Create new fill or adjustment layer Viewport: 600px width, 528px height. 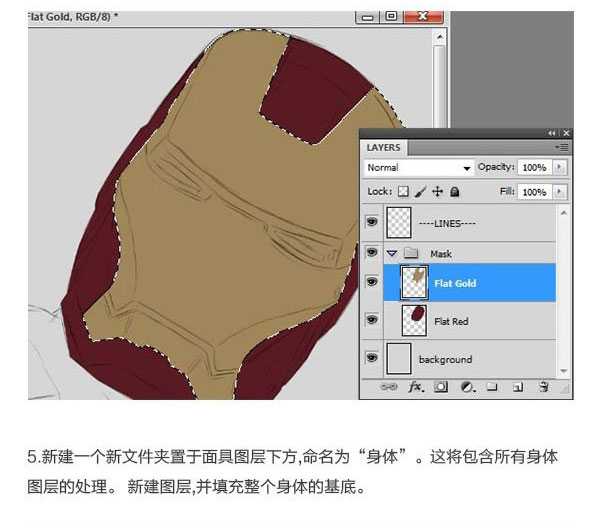[x=467, y=386]
